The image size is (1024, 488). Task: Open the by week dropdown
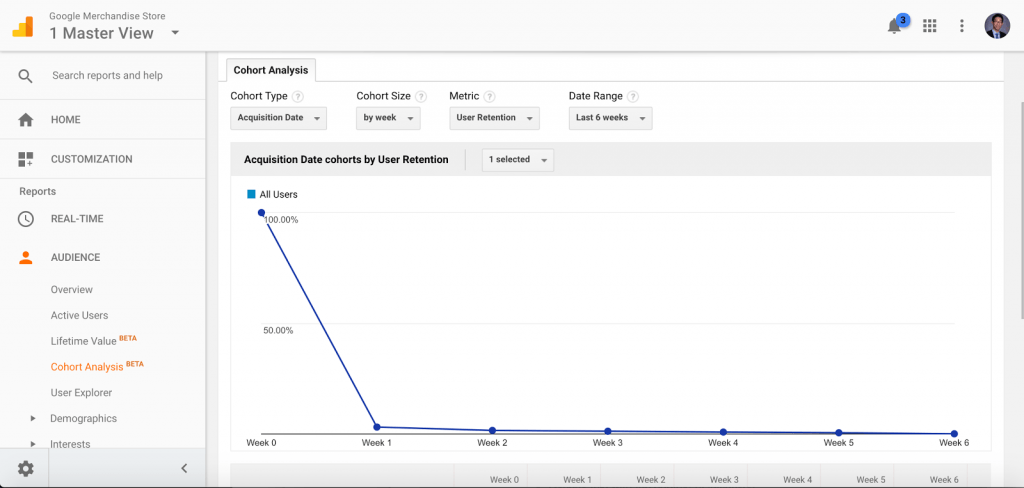pos(389,118)
